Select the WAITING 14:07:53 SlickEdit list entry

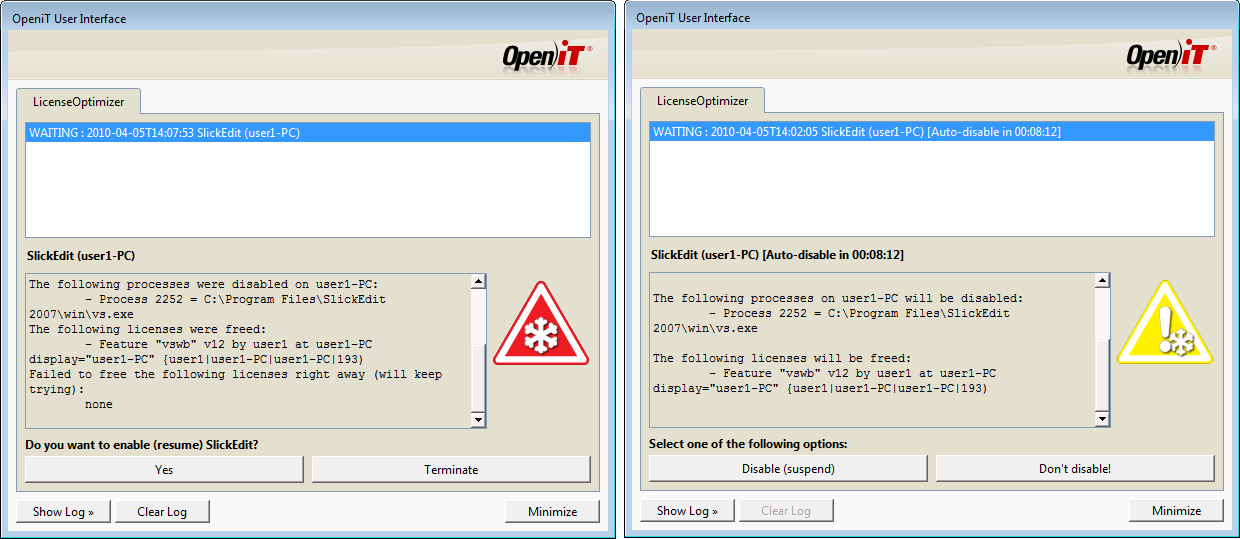pos(308,133)
